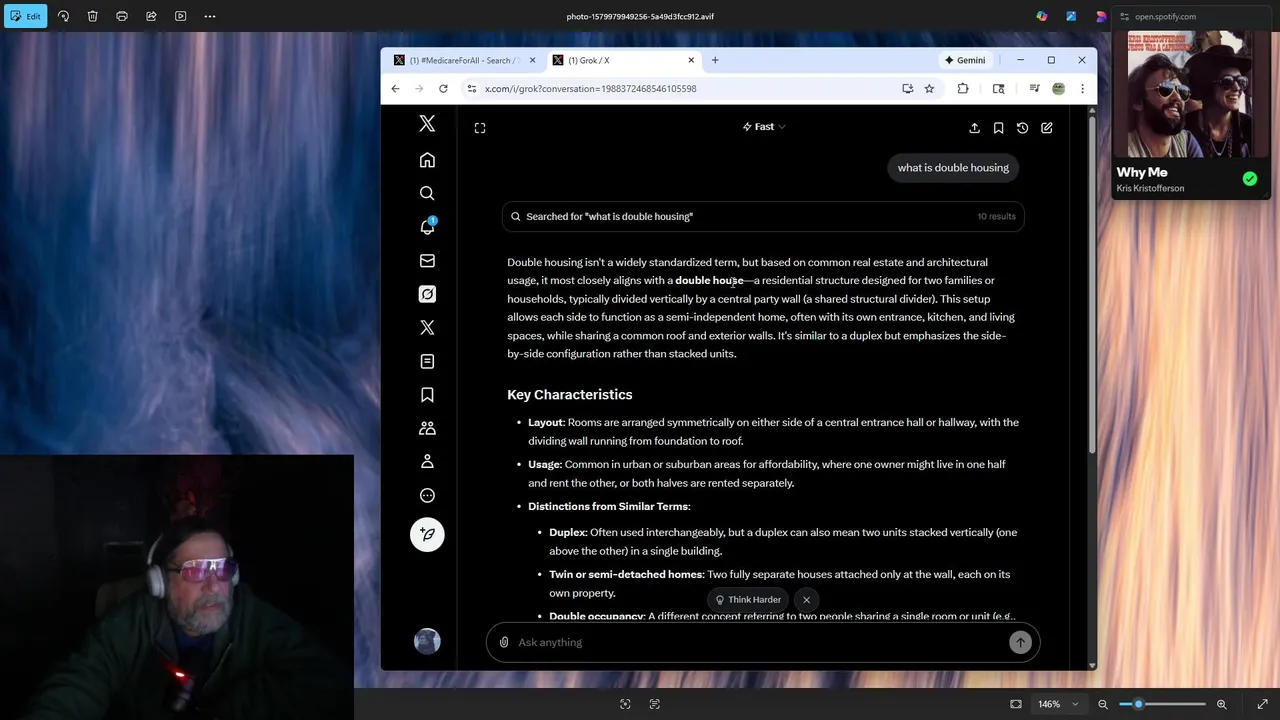The height and width of the screenshot is (720, 1280).
Task: Close the #MedicareForAll Search tab
Action: pyautogui.click(x=532, y=60)
